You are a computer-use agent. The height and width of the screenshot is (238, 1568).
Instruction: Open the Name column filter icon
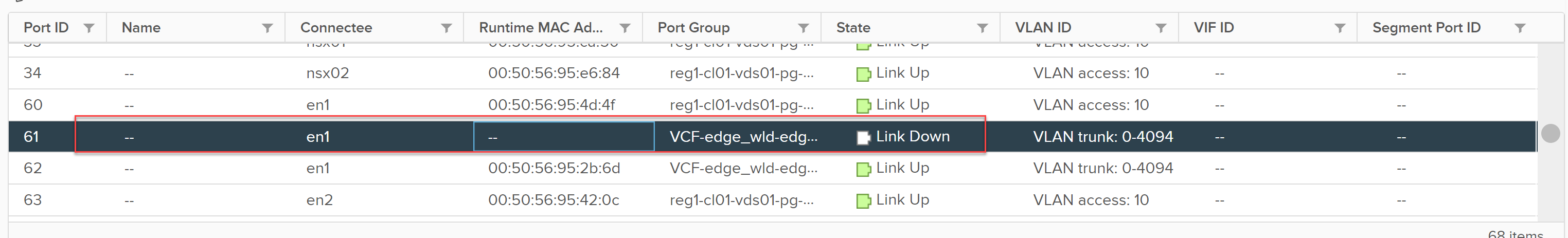[267, 28]
